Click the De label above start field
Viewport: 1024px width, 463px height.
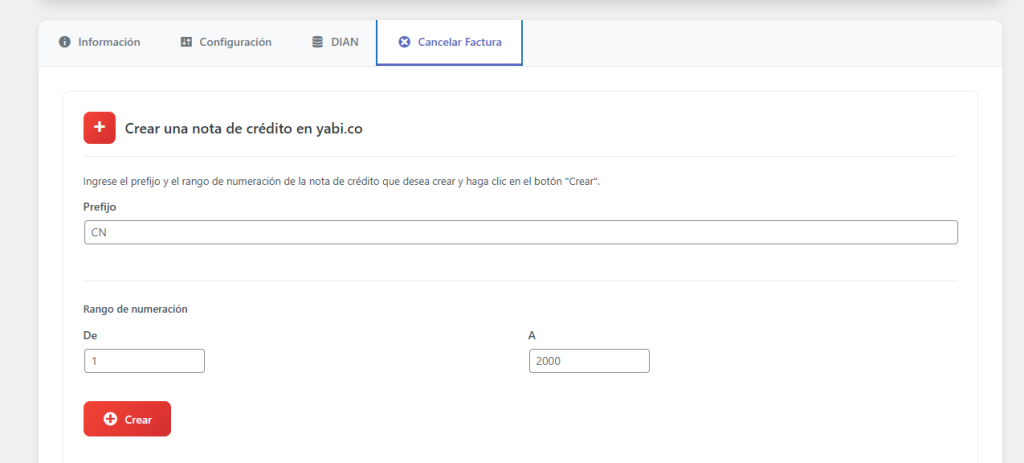(x=90, y=336)
